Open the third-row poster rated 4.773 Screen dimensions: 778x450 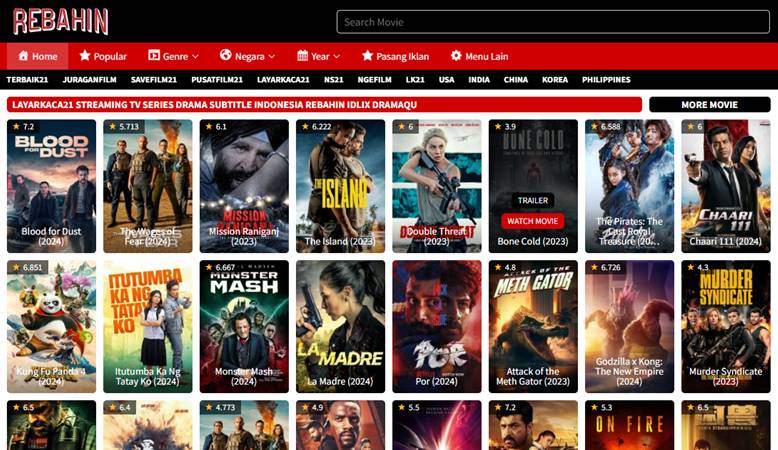[x=244, y=425]
